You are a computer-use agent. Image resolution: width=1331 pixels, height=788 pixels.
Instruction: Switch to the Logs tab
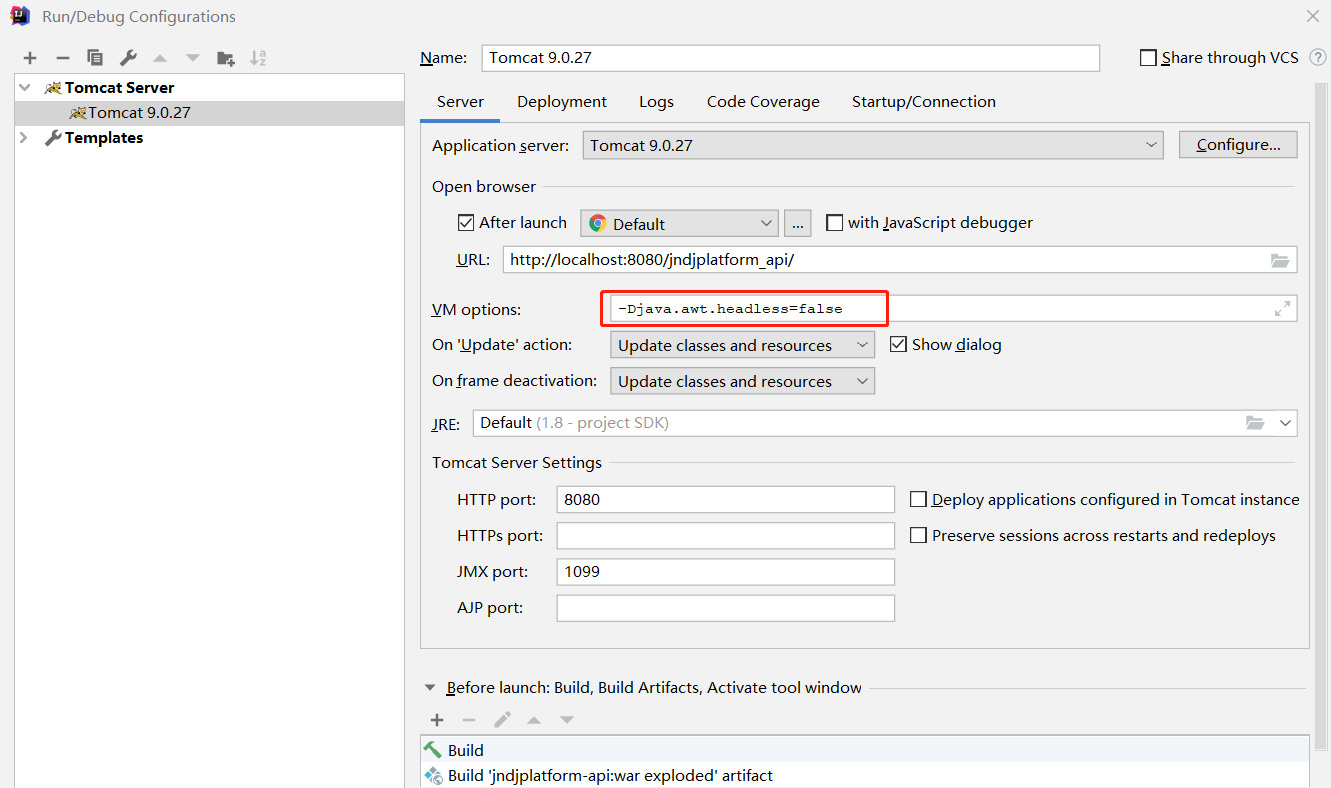656,102
